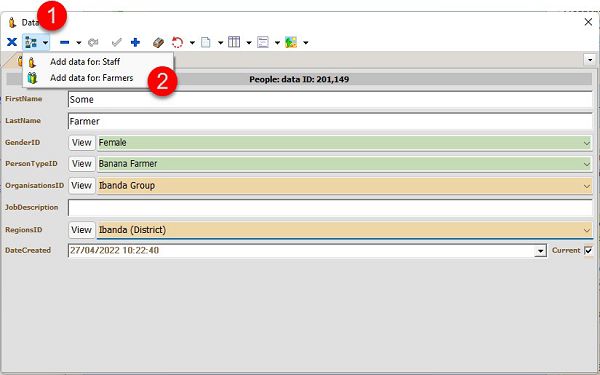Click the colorful map picture icon

tap(291, 42)
